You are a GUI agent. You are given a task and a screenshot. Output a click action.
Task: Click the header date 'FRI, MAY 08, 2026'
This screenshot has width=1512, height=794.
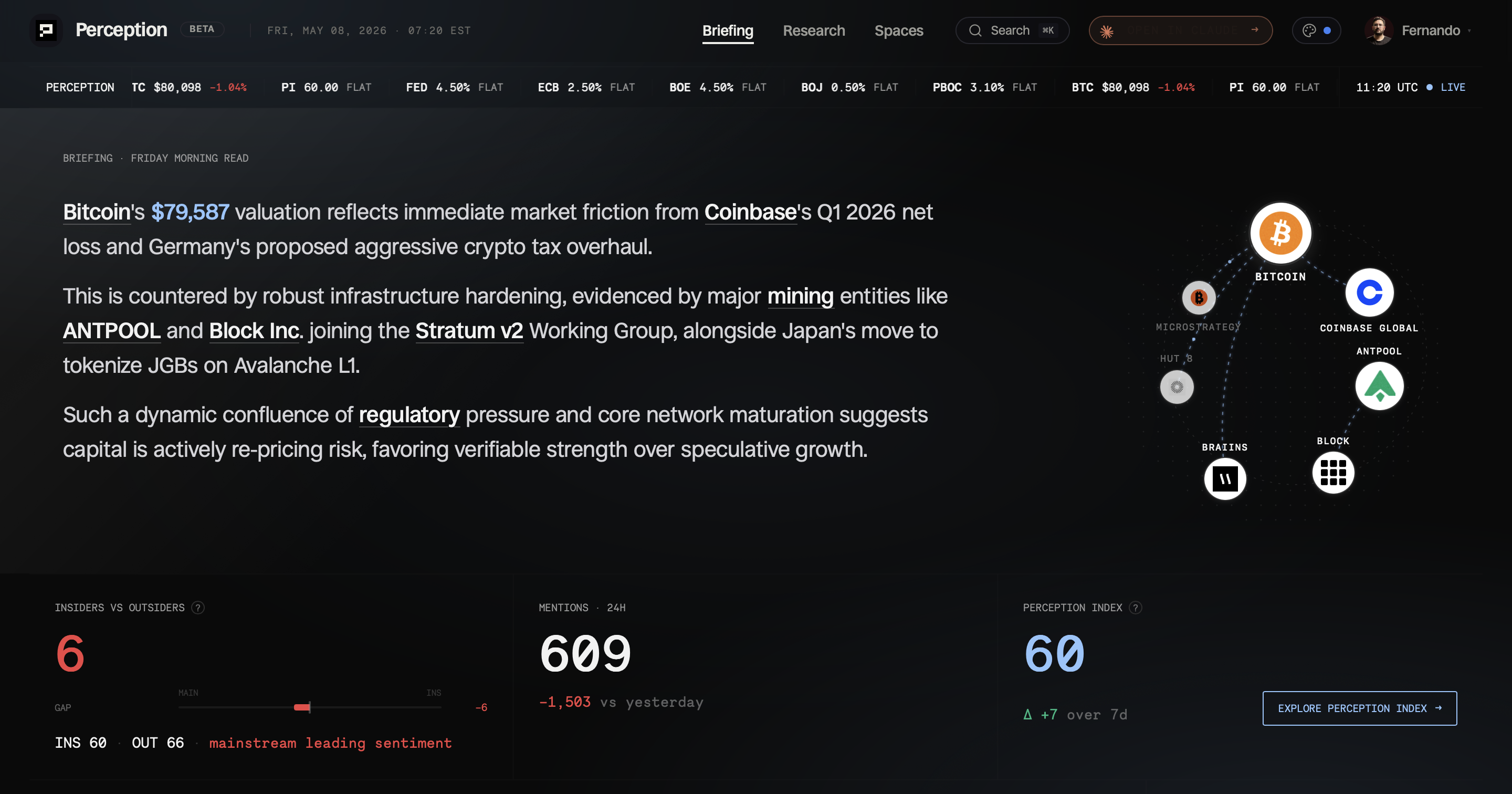pyautogui.click(x=327, y=30)
